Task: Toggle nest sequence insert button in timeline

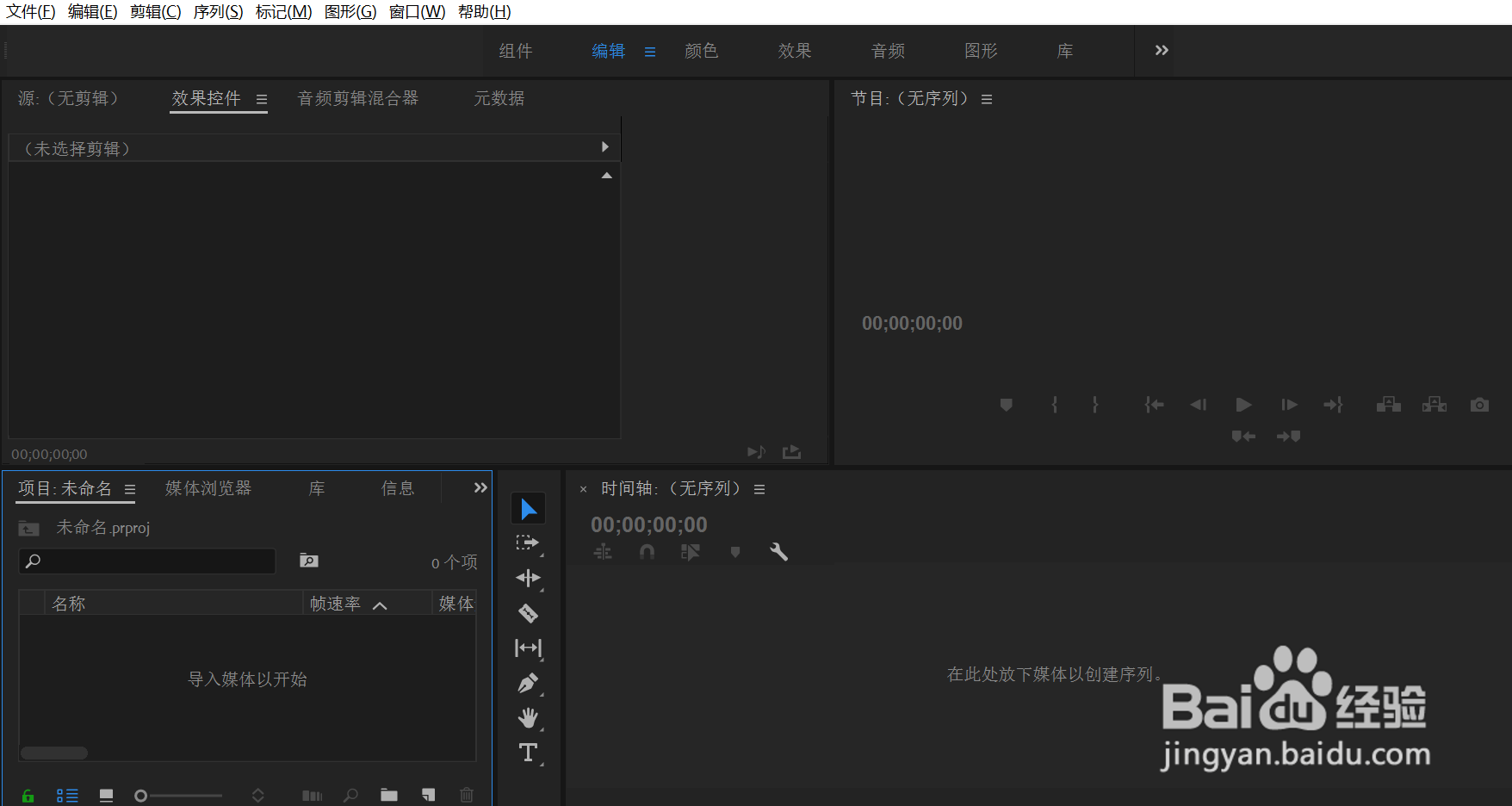Action: click(x=603, y=552)
